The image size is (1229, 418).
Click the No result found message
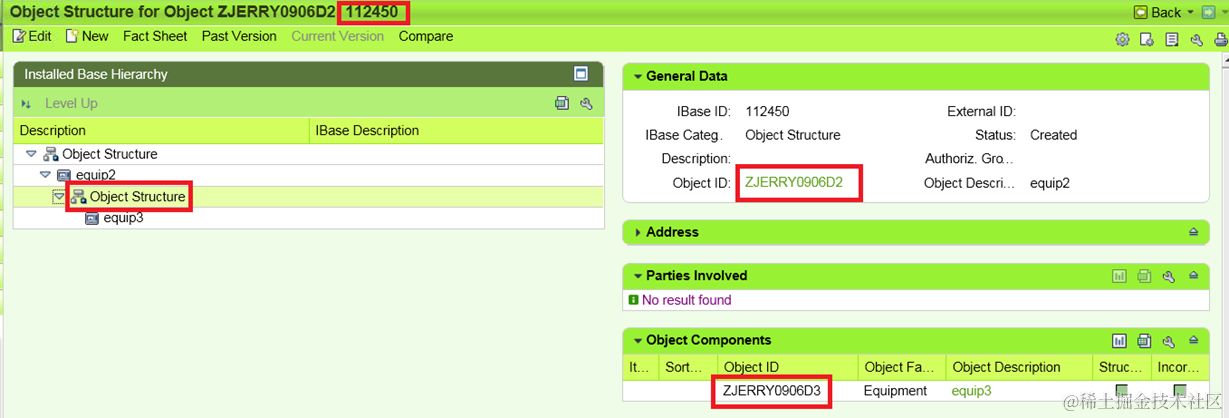point(686,300)
